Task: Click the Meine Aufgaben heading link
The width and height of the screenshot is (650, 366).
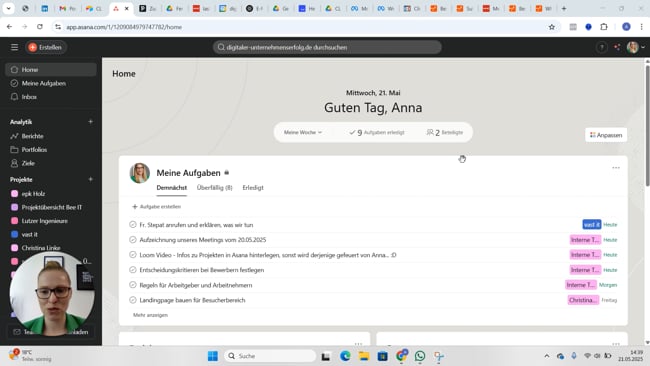Action: (x=189, y=173)
